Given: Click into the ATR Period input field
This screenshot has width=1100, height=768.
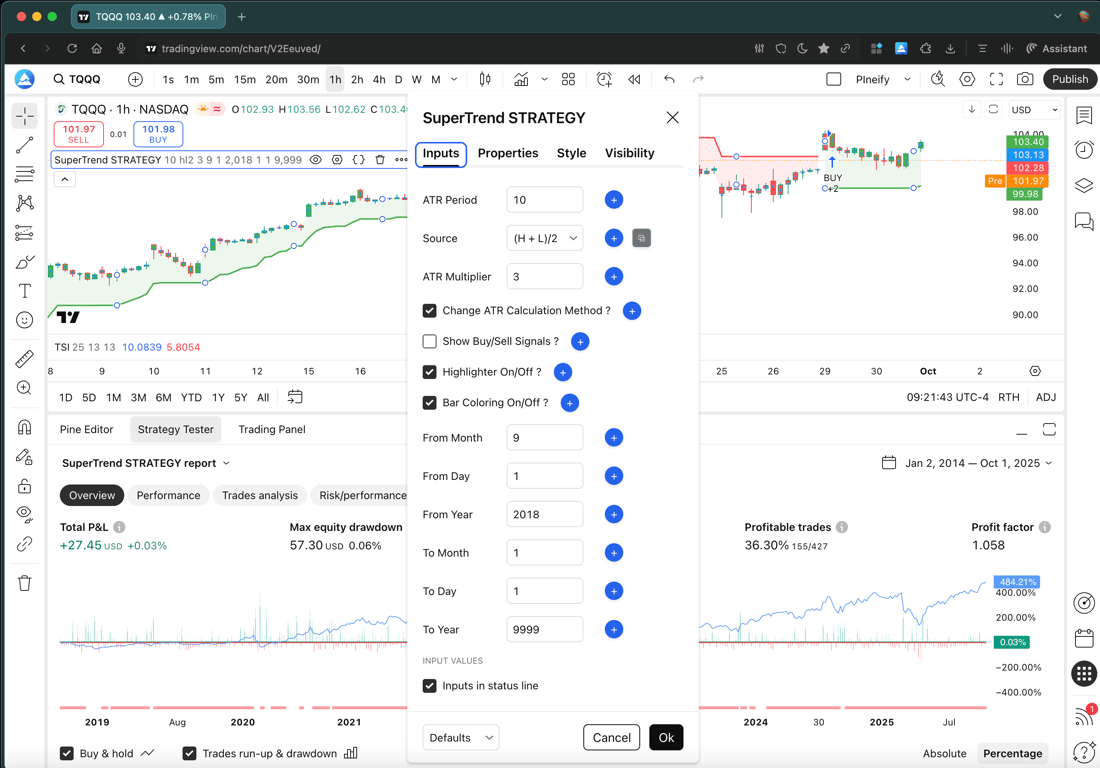Looking at the screenshot, I should point(544,200).
